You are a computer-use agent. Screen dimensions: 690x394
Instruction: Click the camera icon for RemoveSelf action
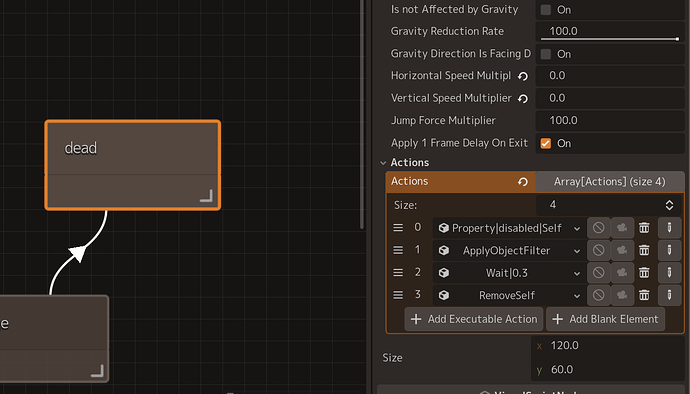622,295
